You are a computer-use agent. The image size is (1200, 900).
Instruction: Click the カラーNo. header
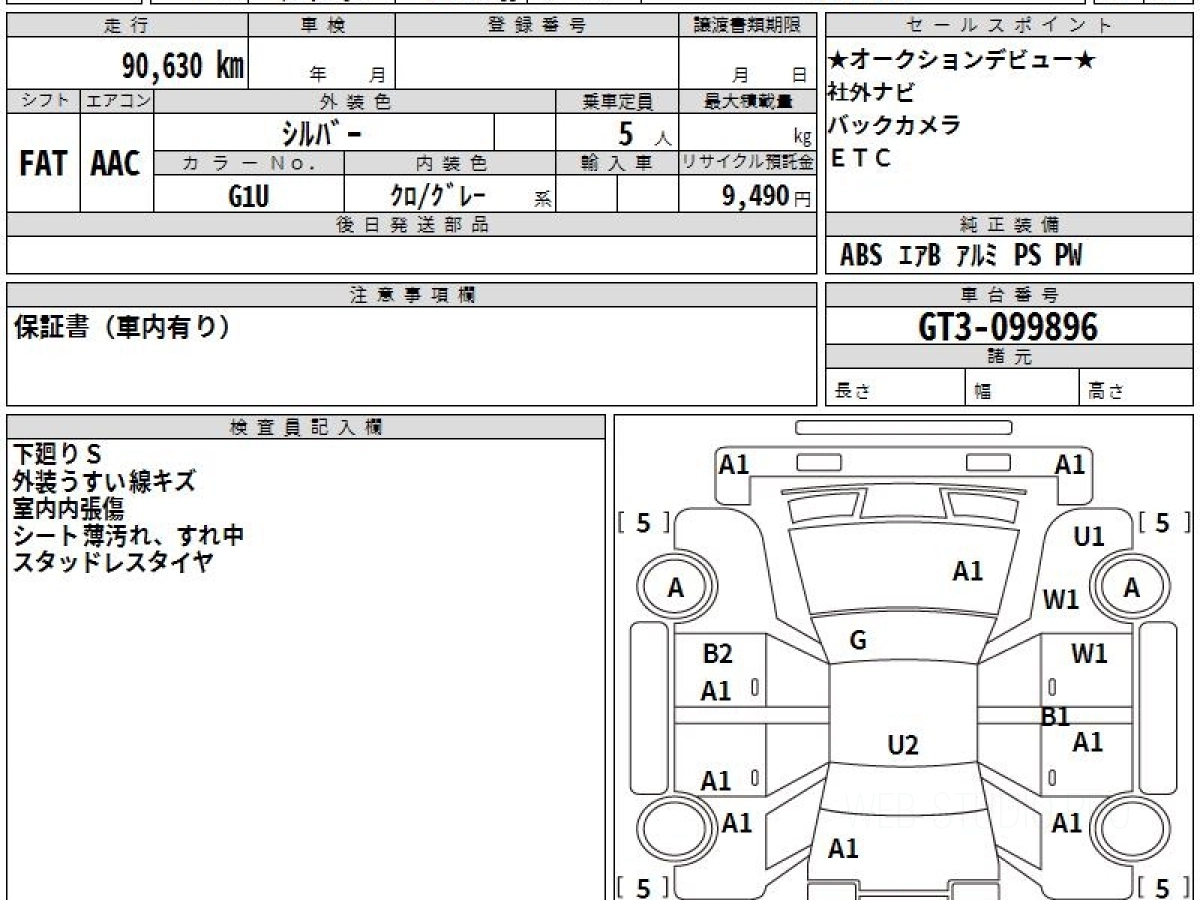coord(249,163)
